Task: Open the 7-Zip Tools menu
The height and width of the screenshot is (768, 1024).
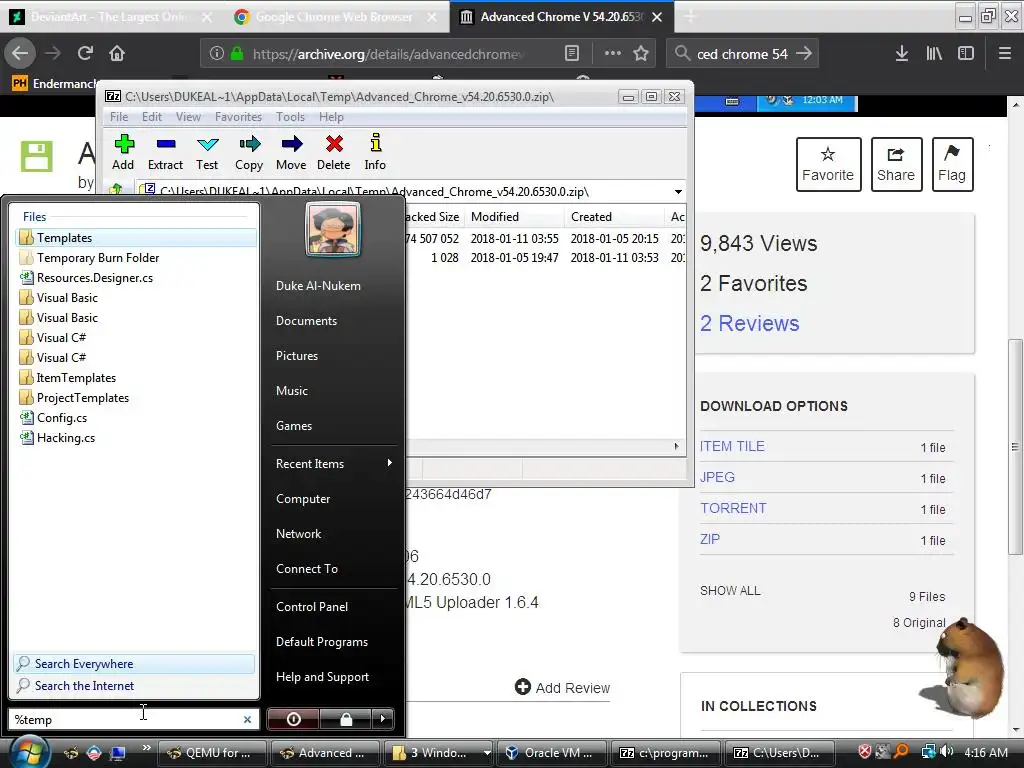Action: [x=290, y=117]
